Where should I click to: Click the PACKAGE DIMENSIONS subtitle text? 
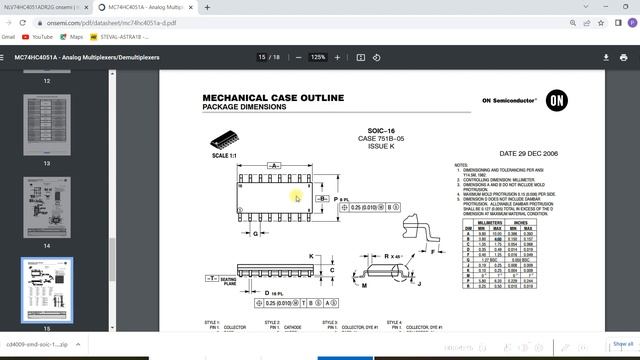244,107
